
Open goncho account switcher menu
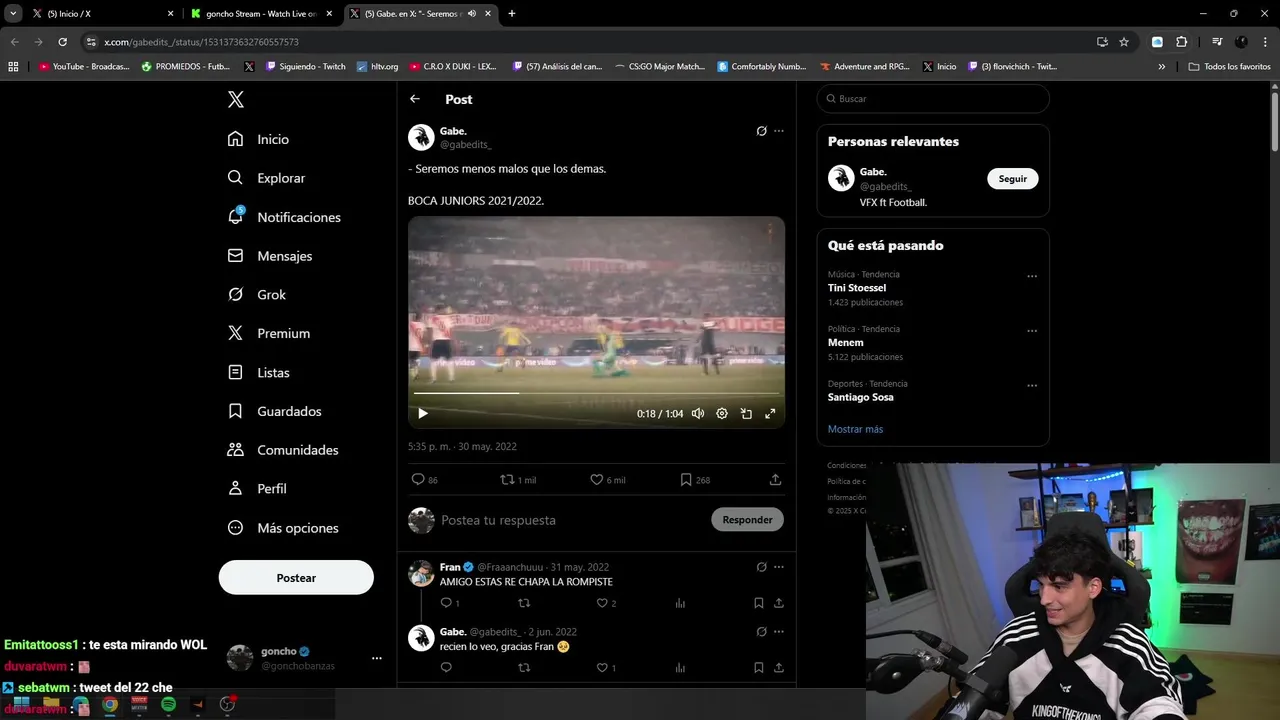[x=376, y=658]
